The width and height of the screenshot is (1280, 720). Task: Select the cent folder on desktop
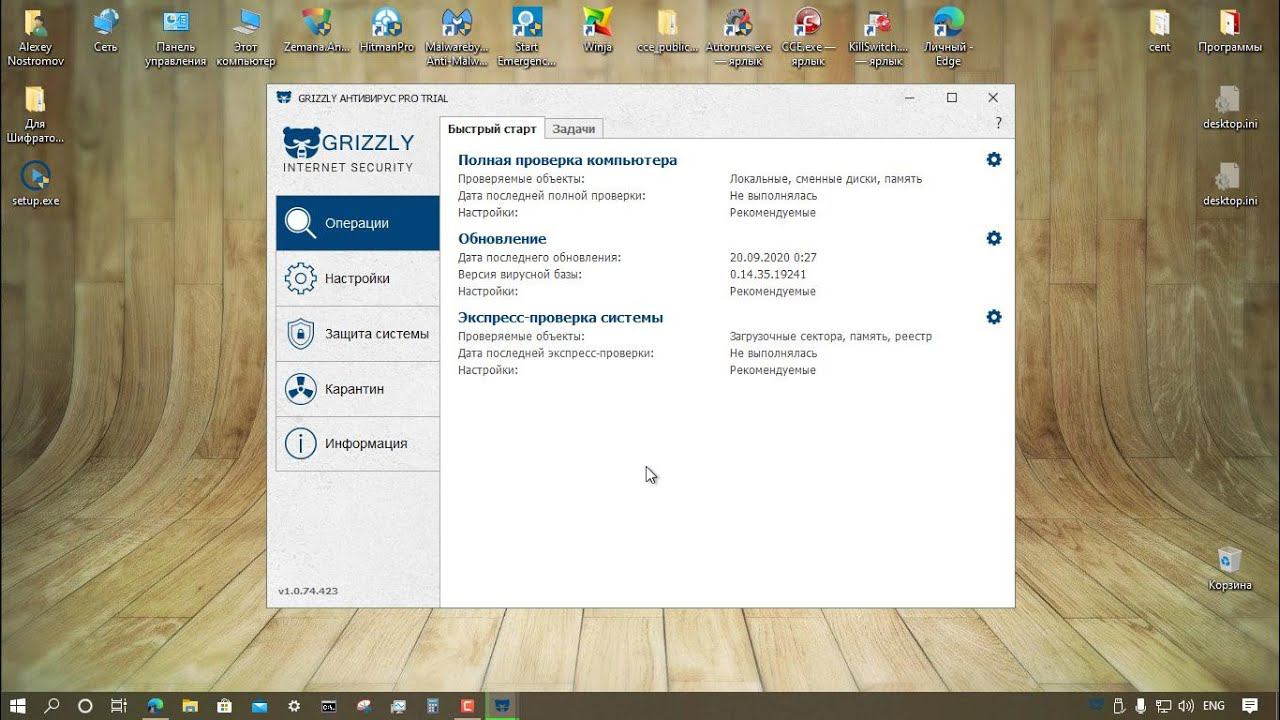pos(1159,31)
